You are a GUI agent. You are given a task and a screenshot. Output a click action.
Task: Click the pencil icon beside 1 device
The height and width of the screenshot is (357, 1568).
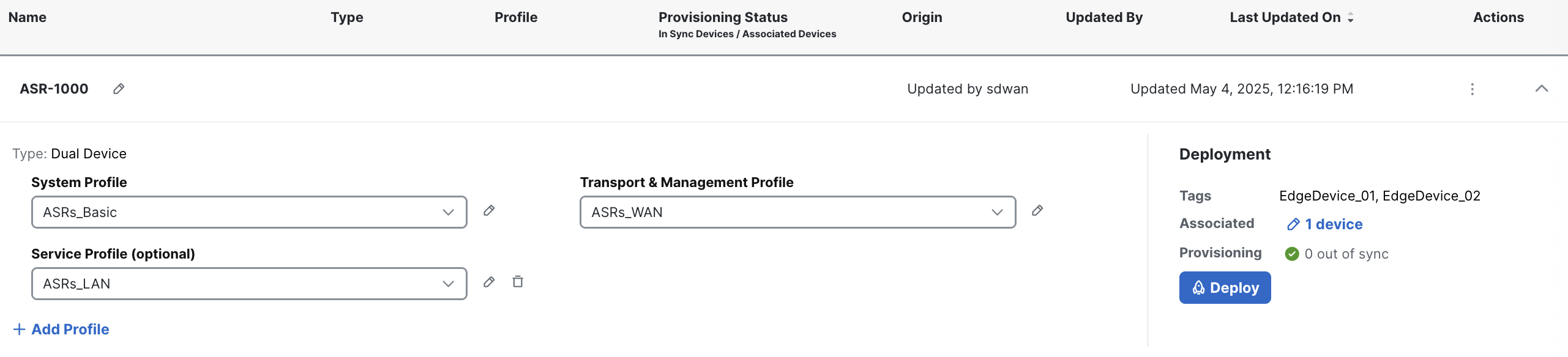[1293, 224]
